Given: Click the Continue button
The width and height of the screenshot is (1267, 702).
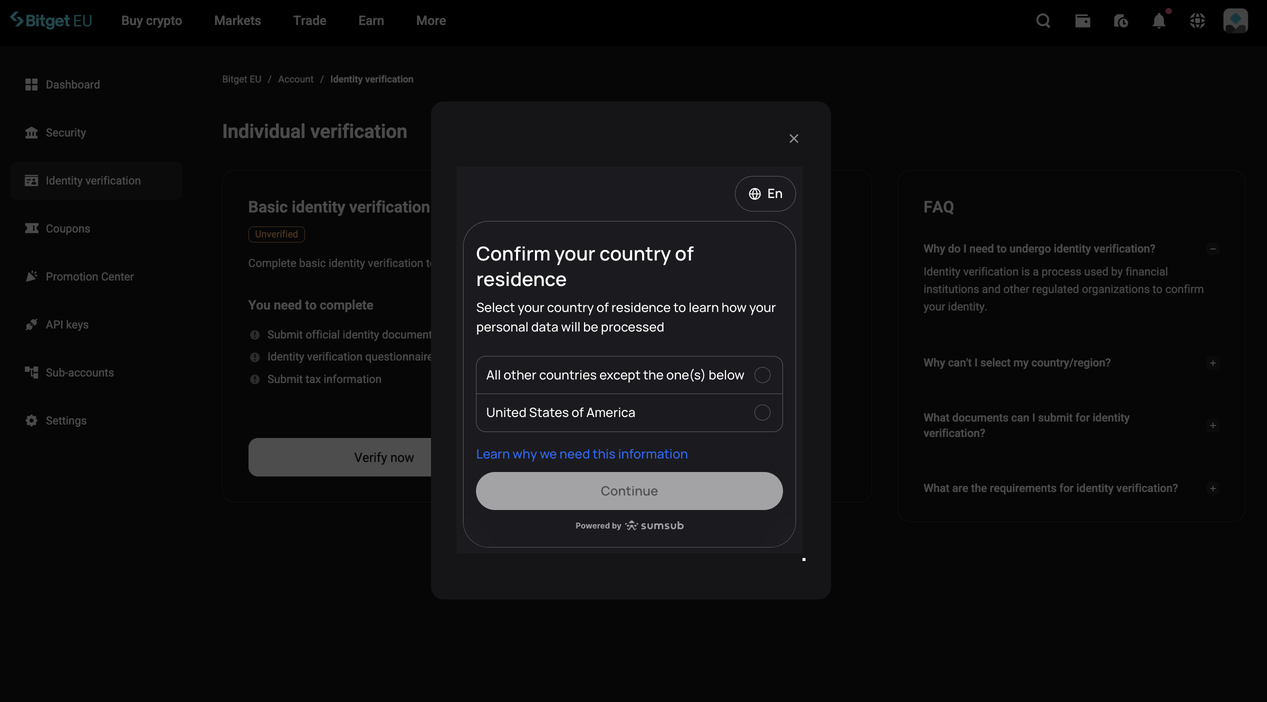Looking at the screenshot, I should (629, 491).
